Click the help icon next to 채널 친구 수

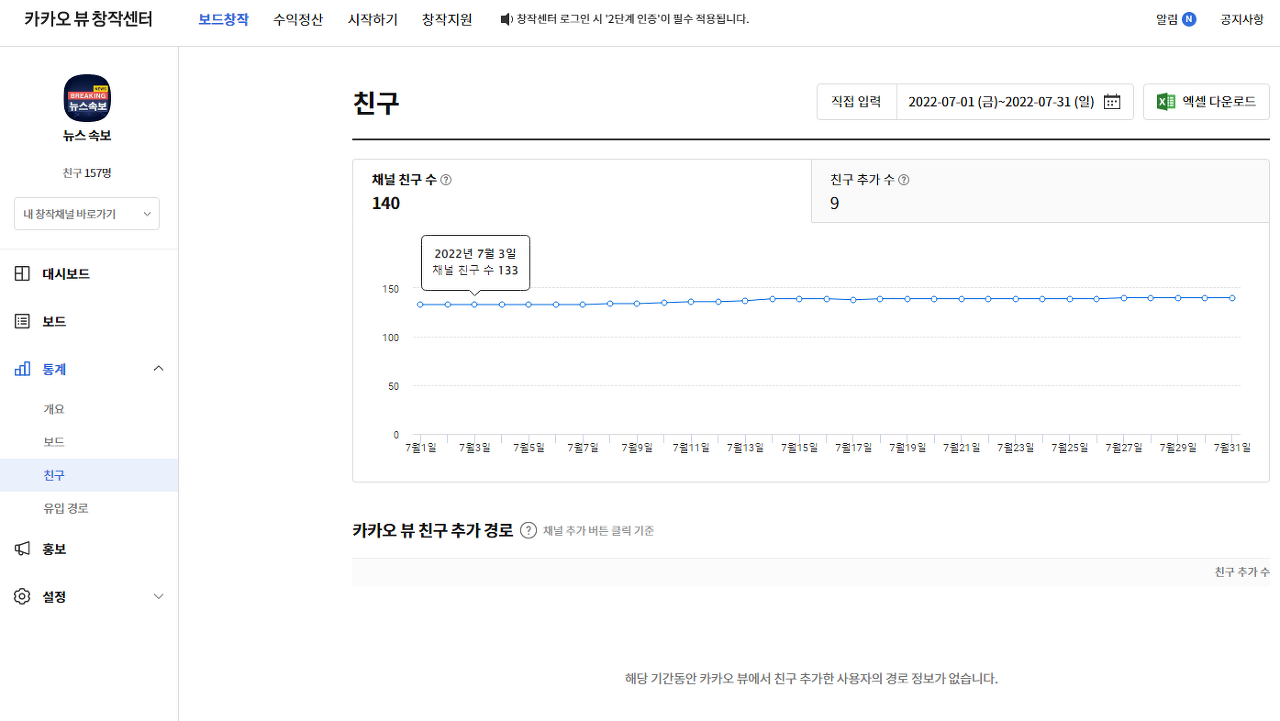pos(446,180)
